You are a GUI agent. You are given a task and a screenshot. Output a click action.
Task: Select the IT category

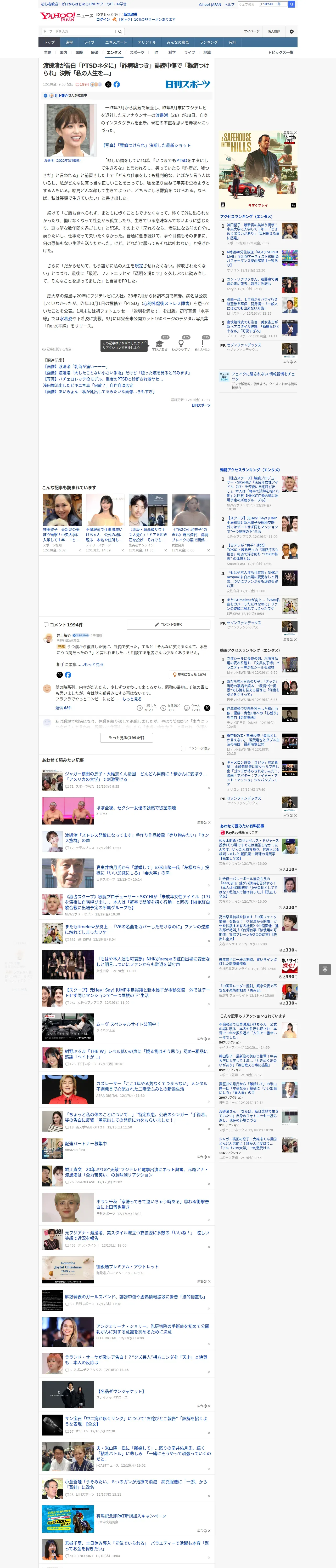point(156,52)
